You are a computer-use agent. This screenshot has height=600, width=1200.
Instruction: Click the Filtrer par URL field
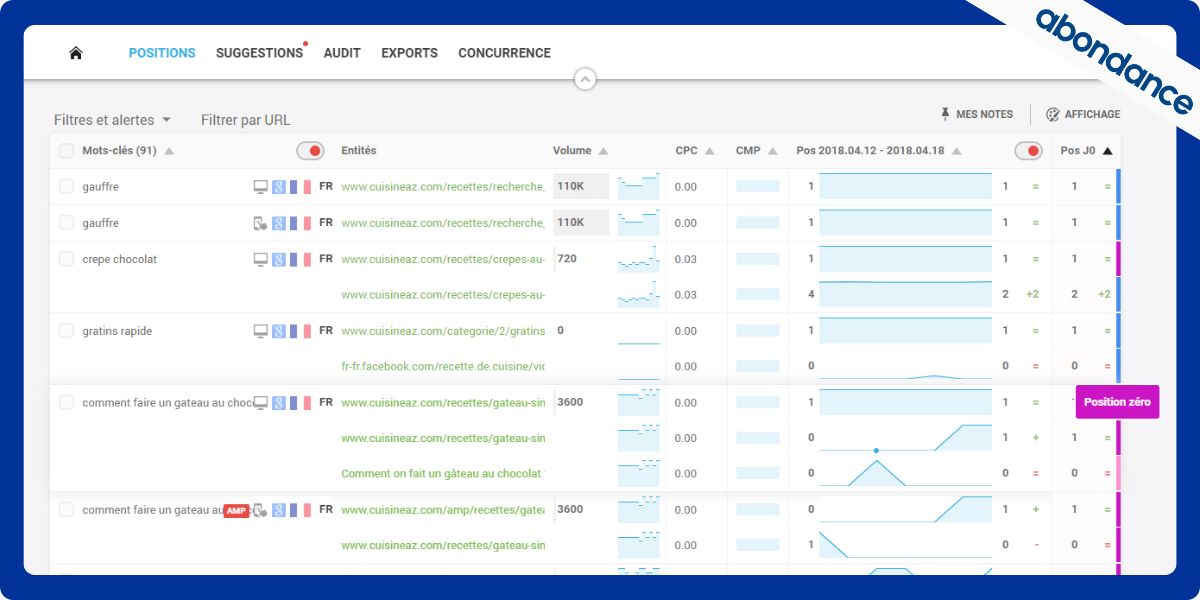(x=245, y=120)
